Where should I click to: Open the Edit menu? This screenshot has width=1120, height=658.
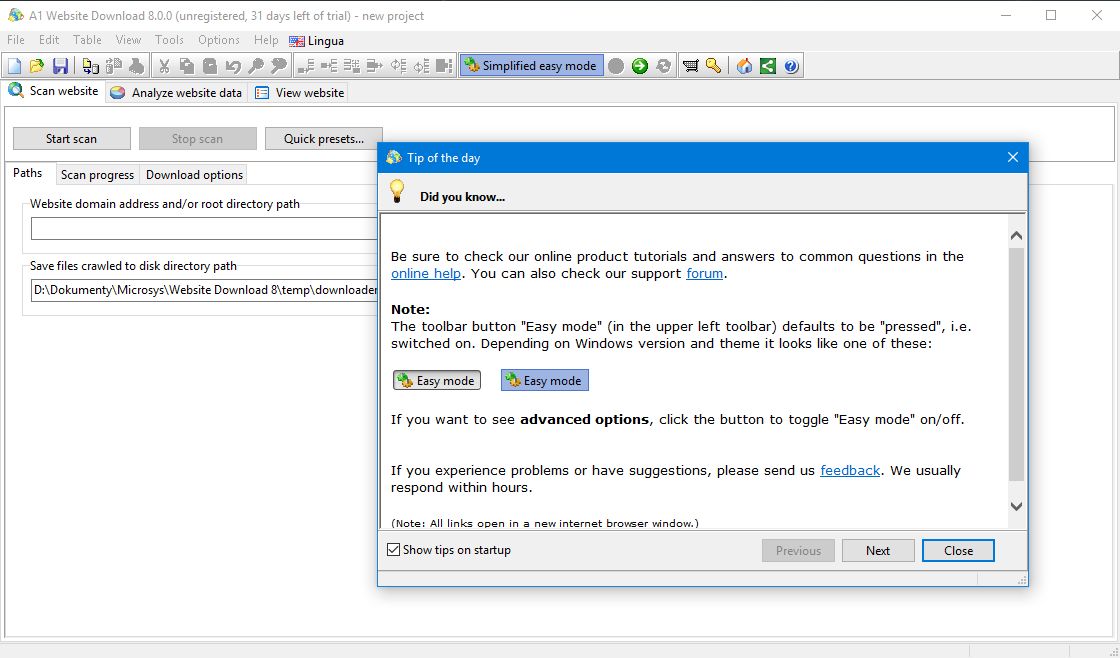click(49, 40)
